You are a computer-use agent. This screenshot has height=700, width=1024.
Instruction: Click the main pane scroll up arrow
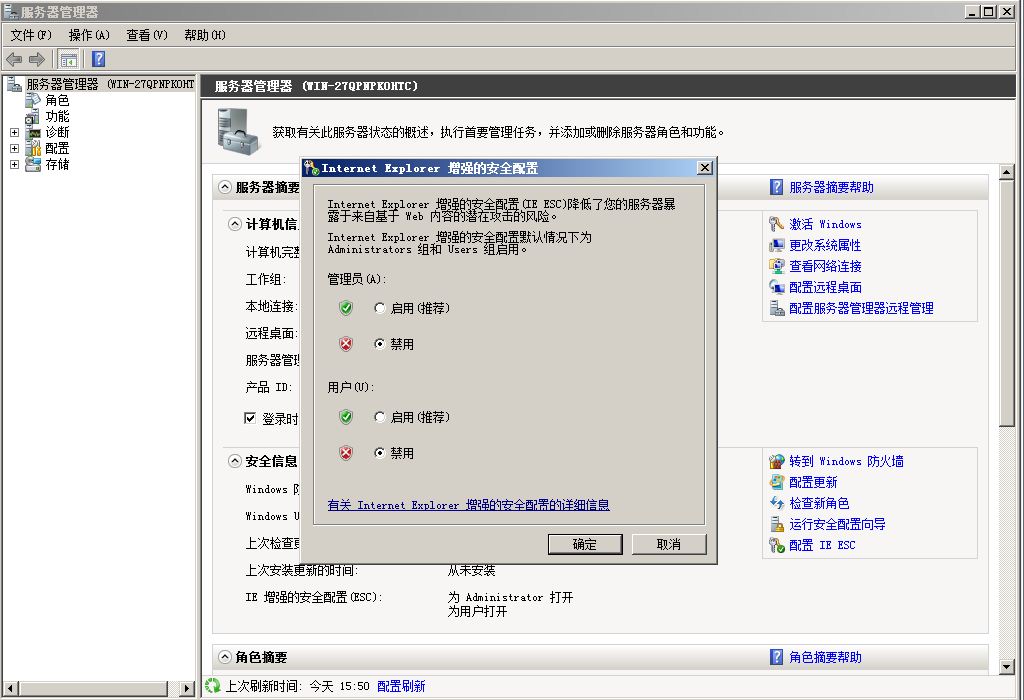(1006, 172)
